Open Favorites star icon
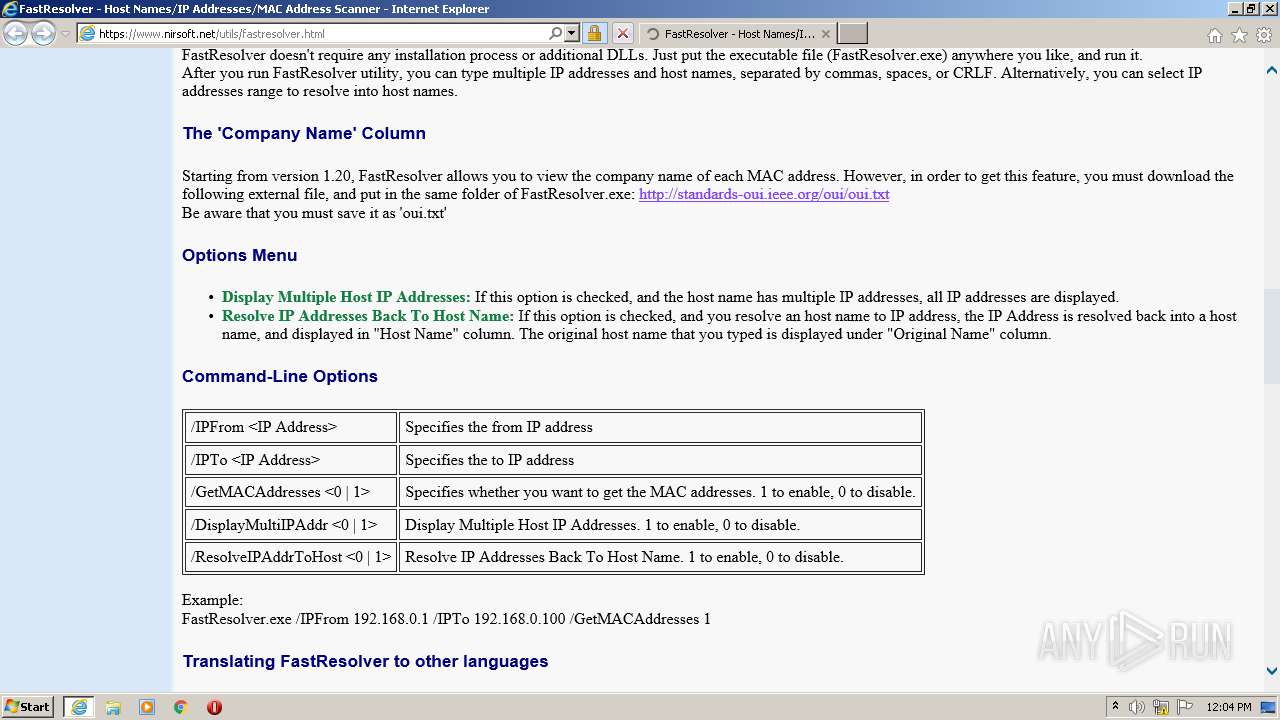Image resolution: width=1280 pixels, height=720 pixels. click(1239, 35)
